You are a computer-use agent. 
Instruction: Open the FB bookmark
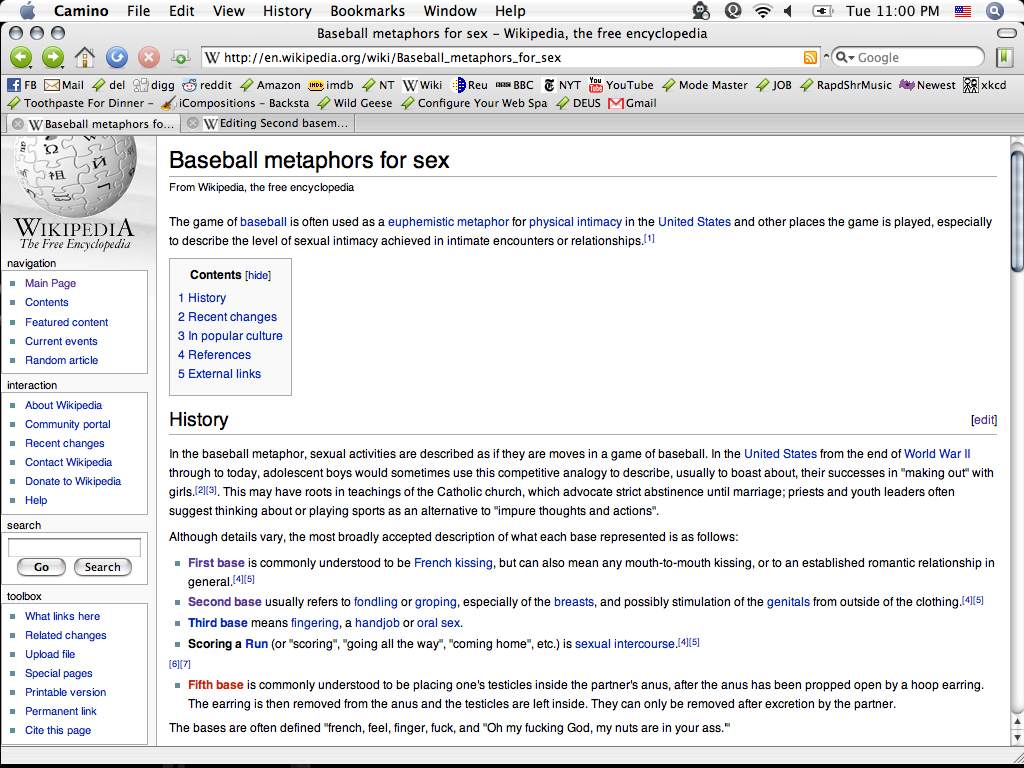[x=22, y=85]
